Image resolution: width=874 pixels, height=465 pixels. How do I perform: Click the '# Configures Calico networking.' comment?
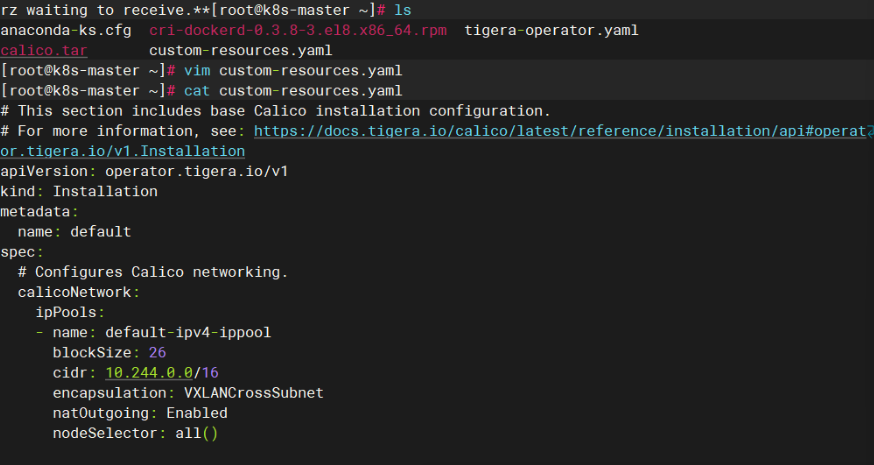tap(153, 272)
